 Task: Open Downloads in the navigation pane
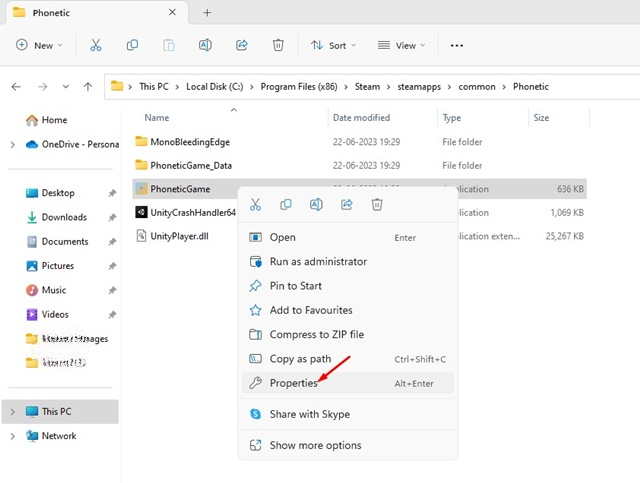(x=56, y=217)
